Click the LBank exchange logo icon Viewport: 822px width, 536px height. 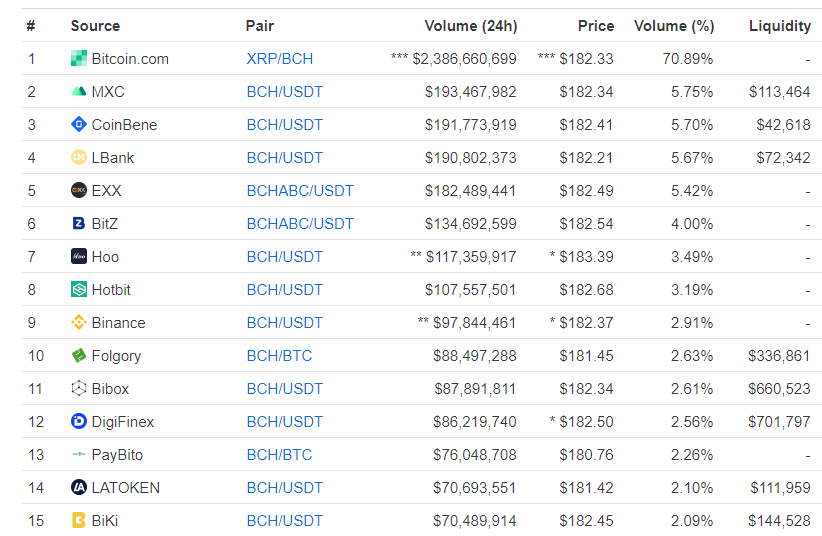(x=79, y=157)
